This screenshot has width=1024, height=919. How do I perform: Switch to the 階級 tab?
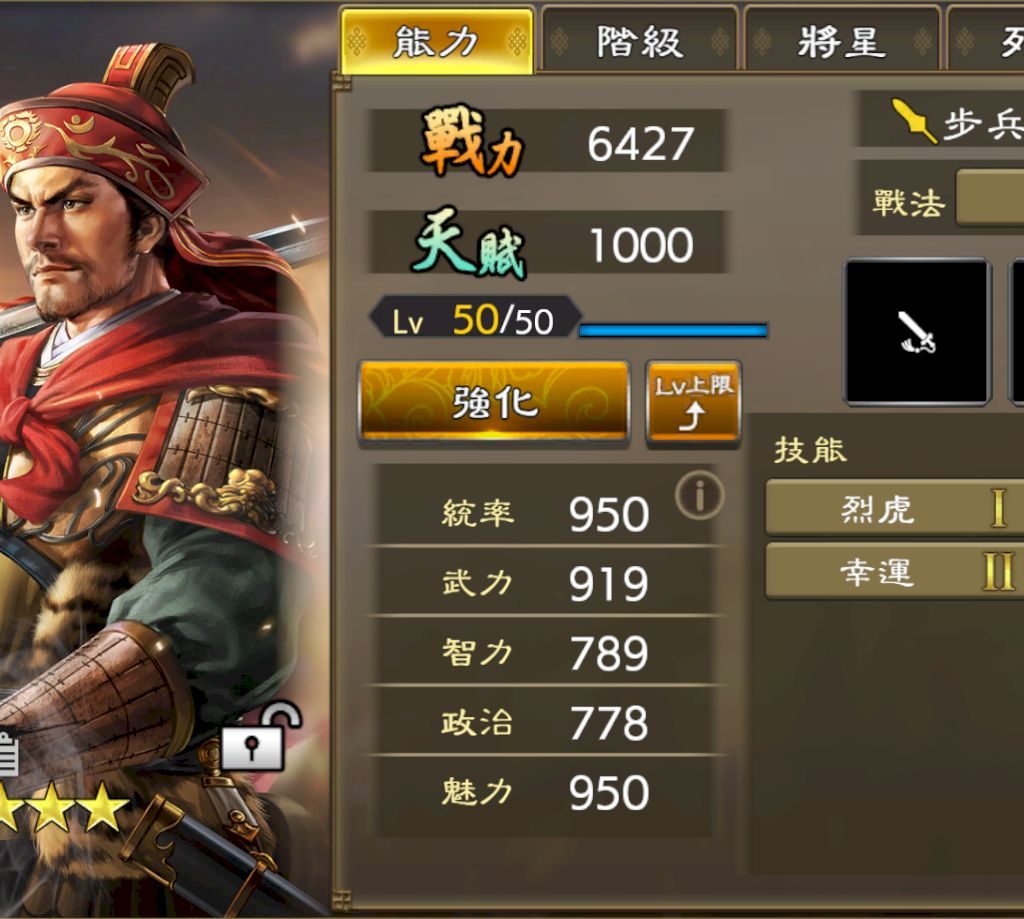tap(639, 40)
